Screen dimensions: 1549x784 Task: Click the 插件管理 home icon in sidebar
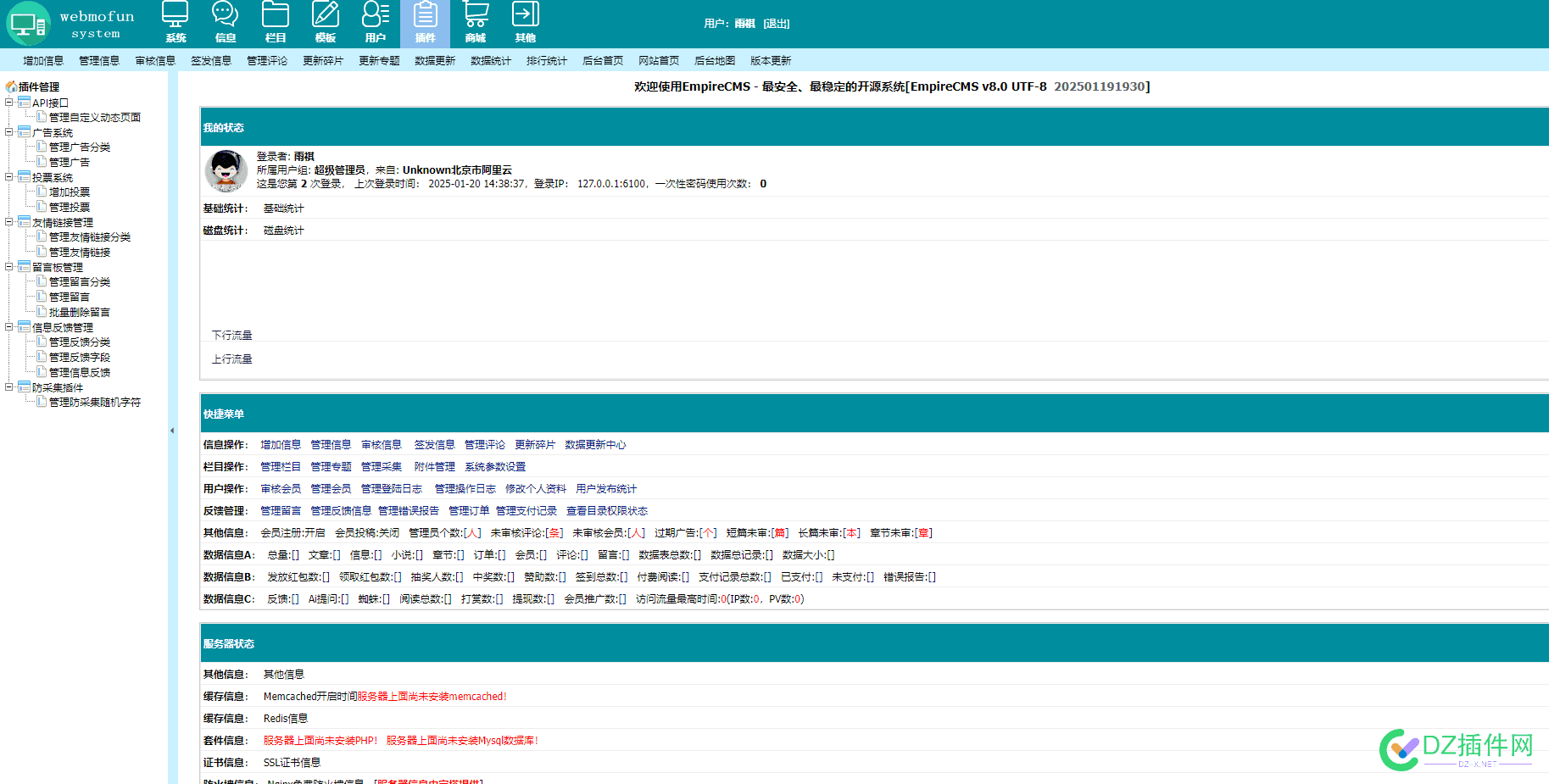coord(11,86)
